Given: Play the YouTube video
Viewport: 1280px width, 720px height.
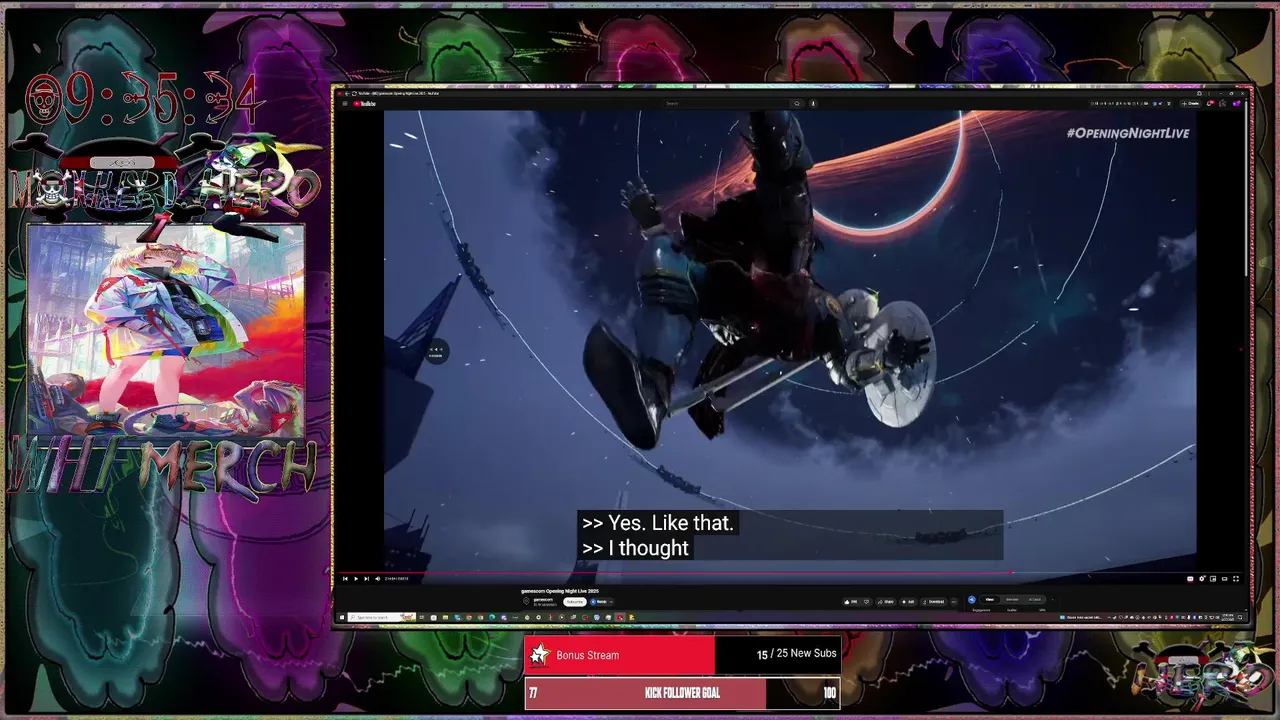Looking at the screenshot, I should (x=356, y=579).
